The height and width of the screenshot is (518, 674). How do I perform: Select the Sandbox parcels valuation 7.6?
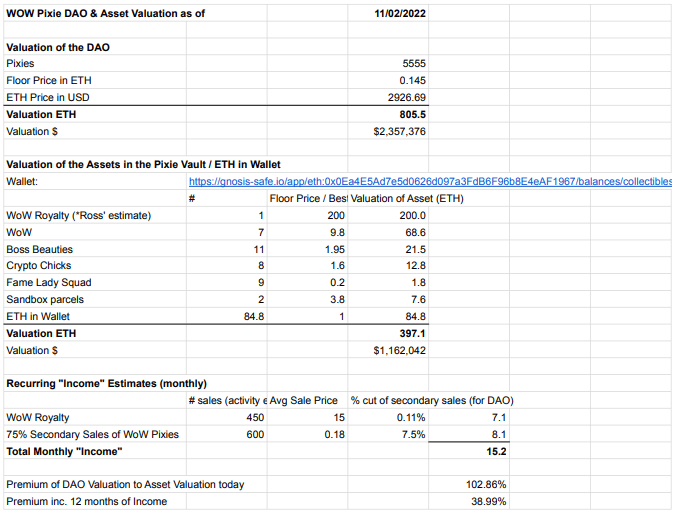coord(417,299)
